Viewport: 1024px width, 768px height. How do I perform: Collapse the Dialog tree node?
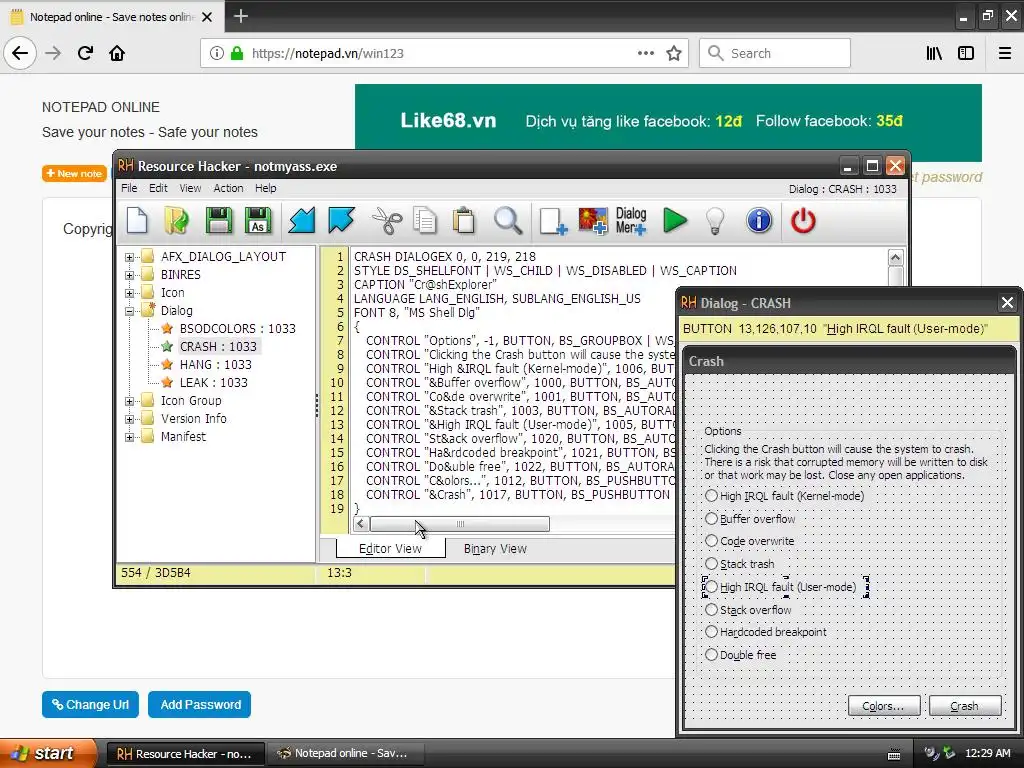[129, 311]
